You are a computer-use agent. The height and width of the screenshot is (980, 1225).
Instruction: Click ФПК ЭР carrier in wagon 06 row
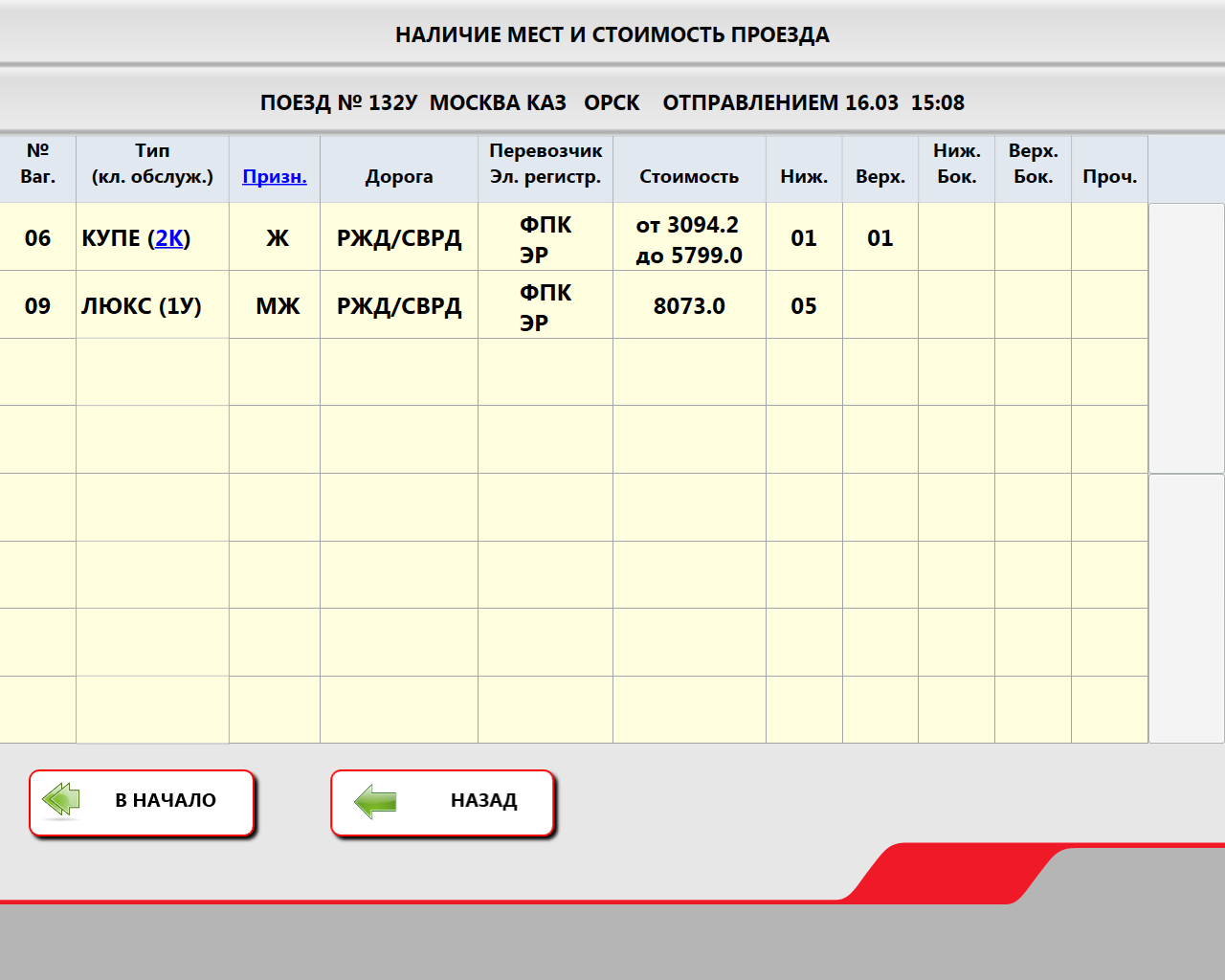coord(546,239)
